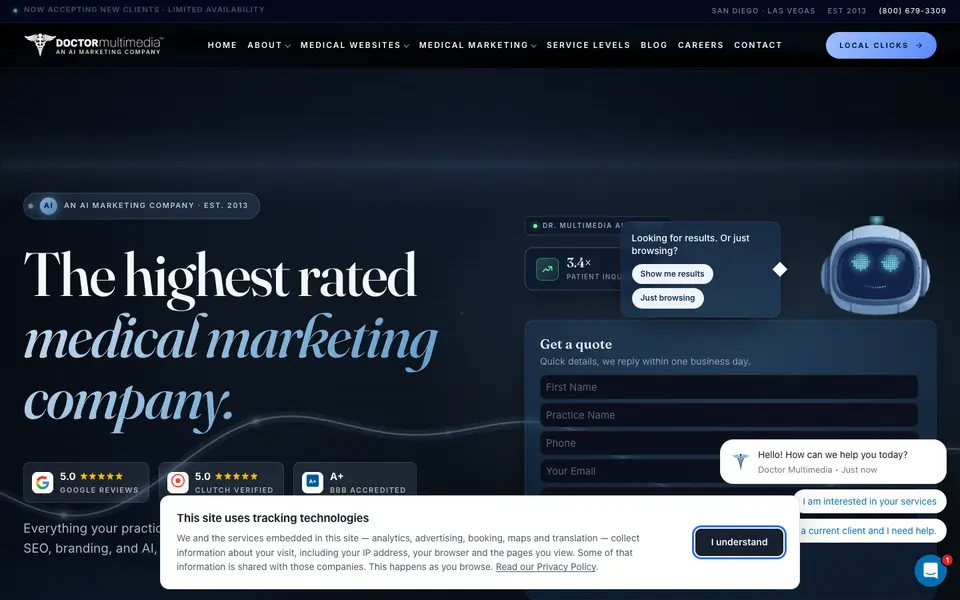The height and width of the screenshot is (600, 960).
Task: Click 'SAN DIEGO · LAS VEGAS' text
Action: pos(763,10)
